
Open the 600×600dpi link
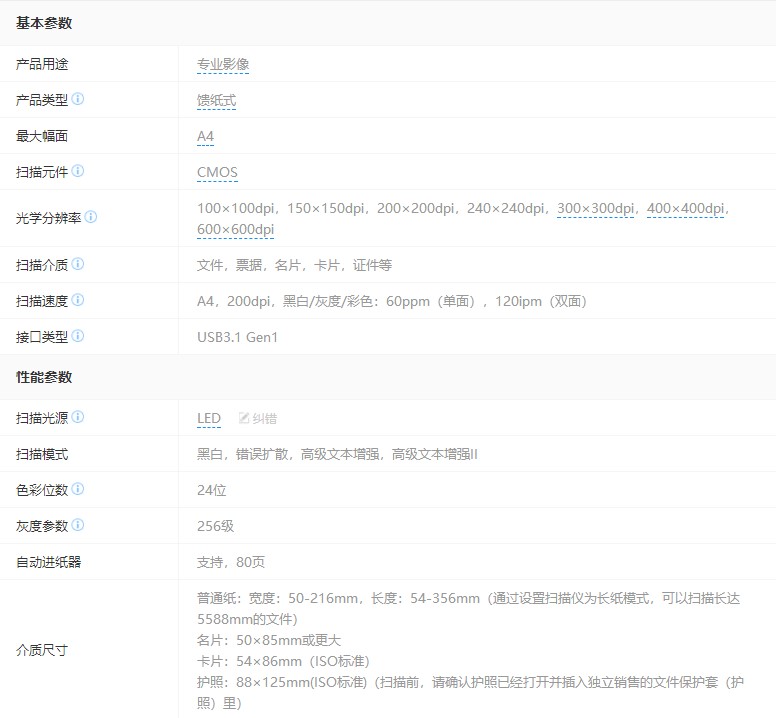point(236,230)
